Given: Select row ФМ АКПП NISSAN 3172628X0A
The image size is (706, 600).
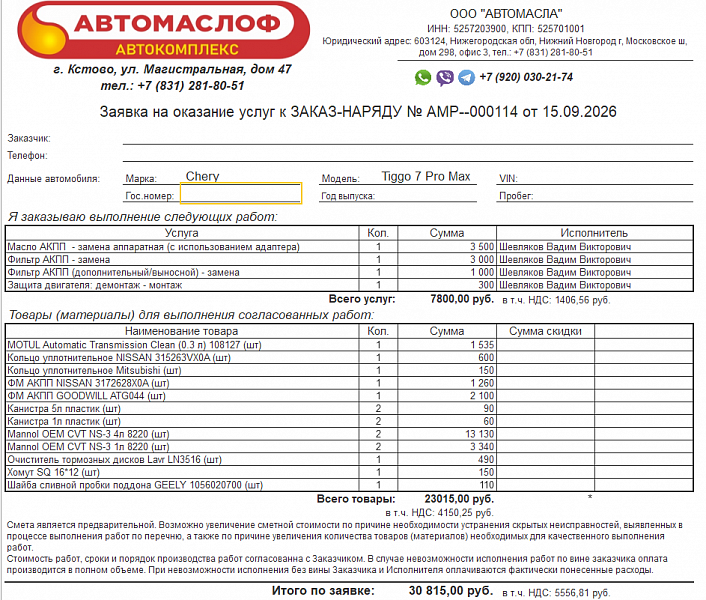Looking at the screenshot, I should [349, 383].
